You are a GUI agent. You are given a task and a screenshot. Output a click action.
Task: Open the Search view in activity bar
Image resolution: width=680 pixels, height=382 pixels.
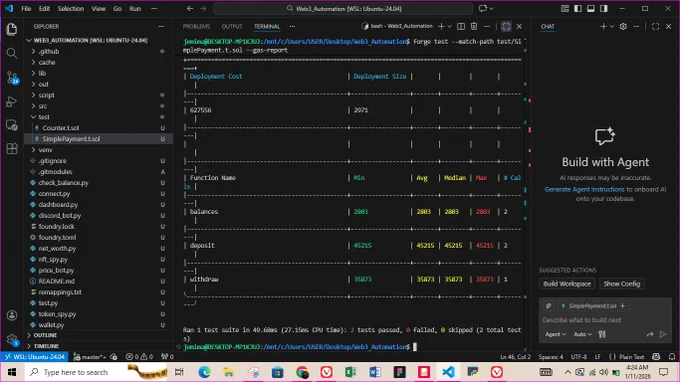pyautogui.click(x=12, y=53)
